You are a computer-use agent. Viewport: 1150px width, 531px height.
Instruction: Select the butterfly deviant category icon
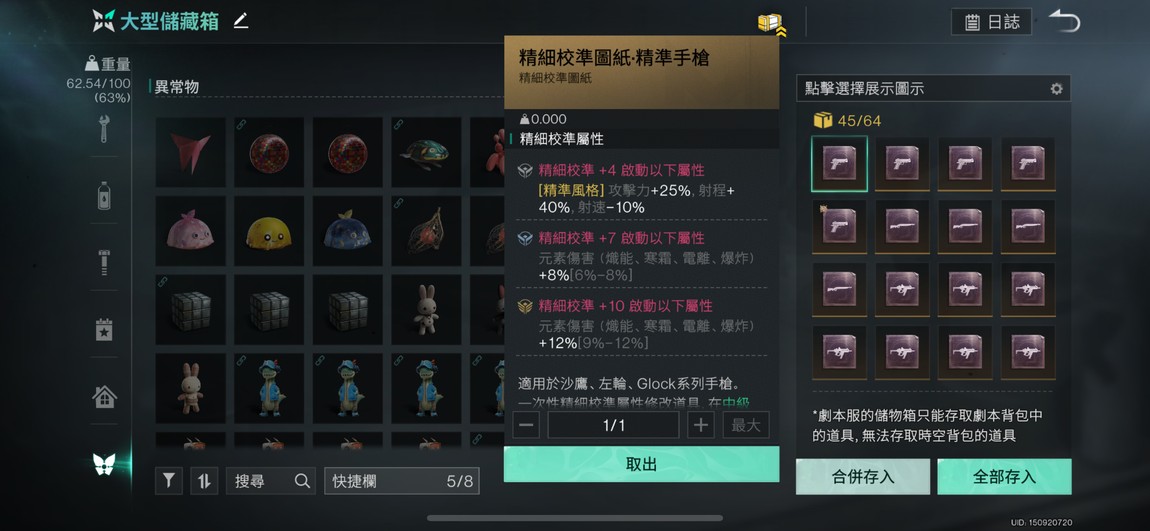(x=104, y=464)
